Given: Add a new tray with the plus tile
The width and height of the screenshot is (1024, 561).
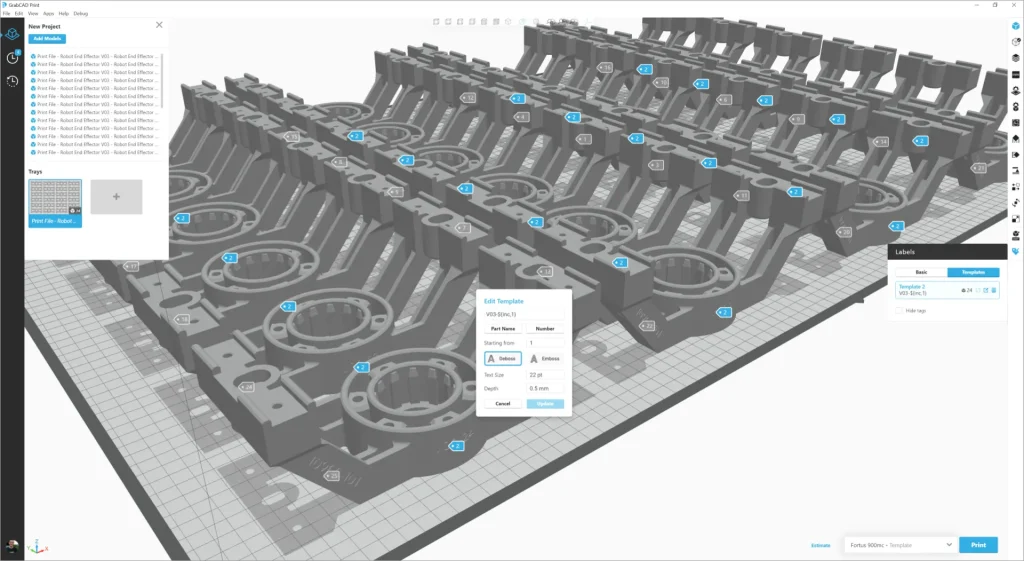Looking at the screenshot, I should tap(116, 197).
